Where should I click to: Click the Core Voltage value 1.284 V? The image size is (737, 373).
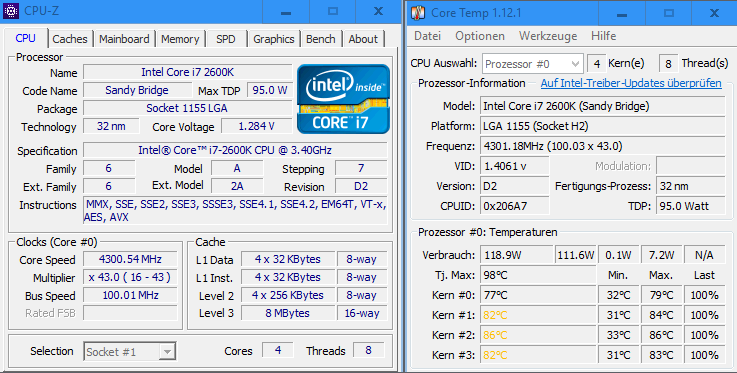pyautogui.click(x=257, y=126)
